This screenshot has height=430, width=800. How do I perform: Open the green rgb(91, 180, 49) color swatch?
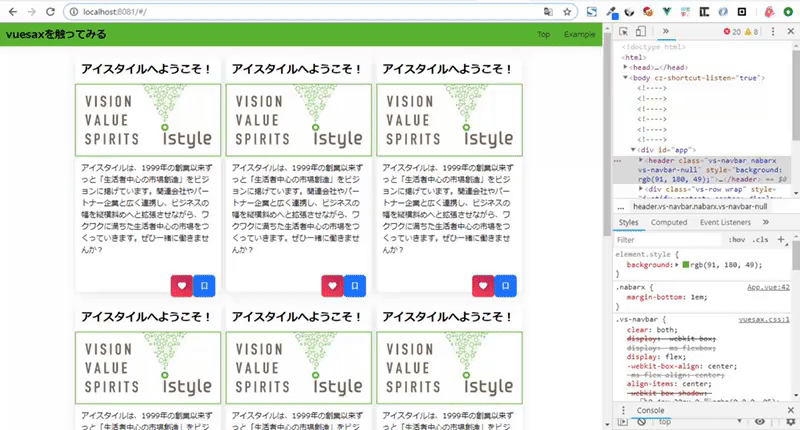pos(686,265)
